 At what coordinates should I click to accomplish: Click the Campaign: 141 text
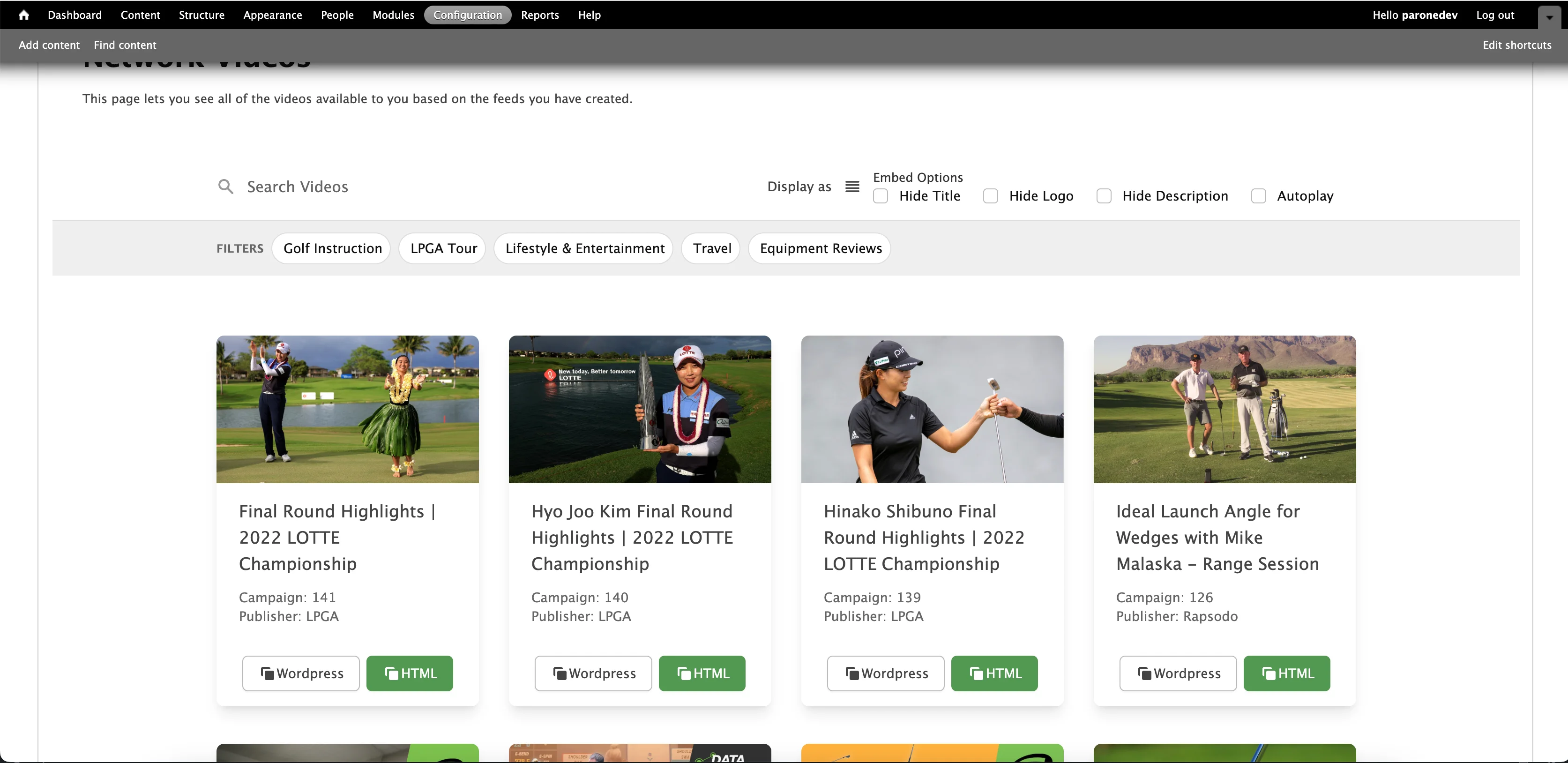pyautogui.click(x=287, y=598)
